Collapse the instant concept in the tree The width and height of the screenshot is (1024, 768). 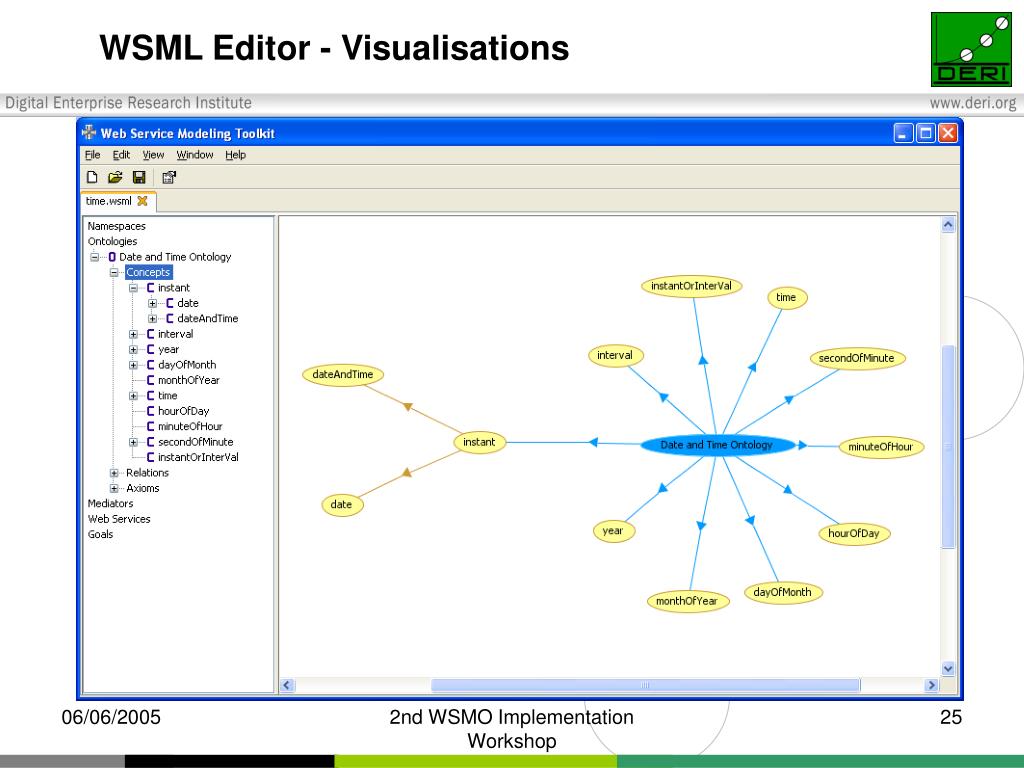click(133, 288)
